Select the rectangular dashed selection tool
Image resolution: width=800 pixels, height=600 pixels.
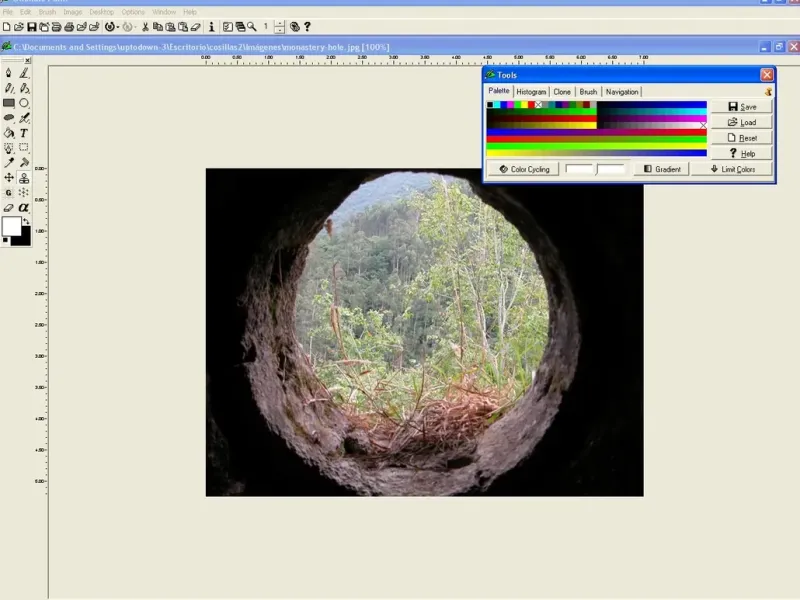point(24,147)
